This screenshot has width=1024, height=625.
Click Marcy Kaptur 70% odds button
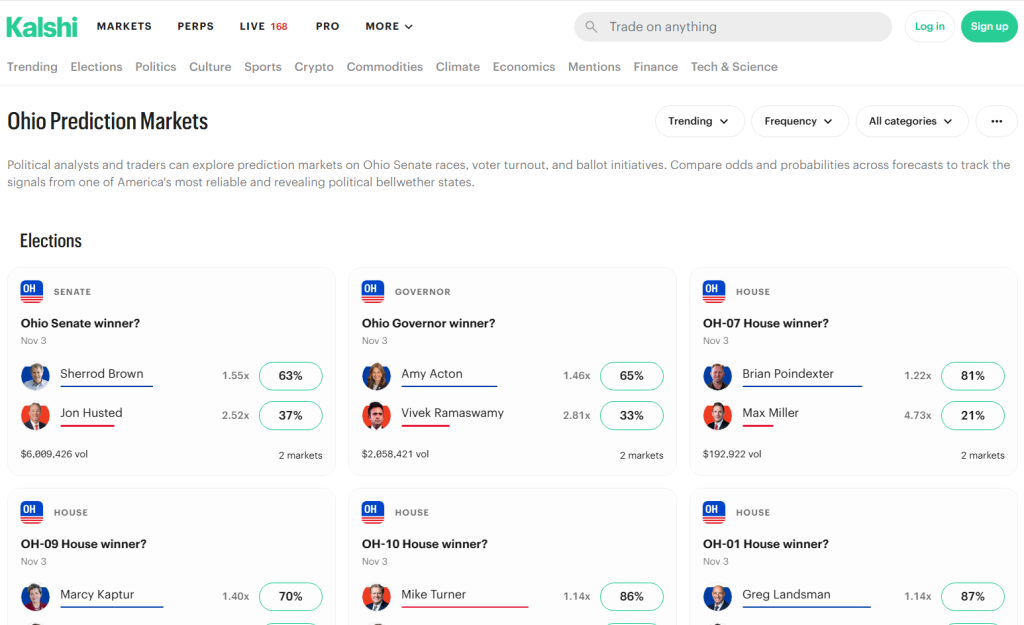[291, 597]
